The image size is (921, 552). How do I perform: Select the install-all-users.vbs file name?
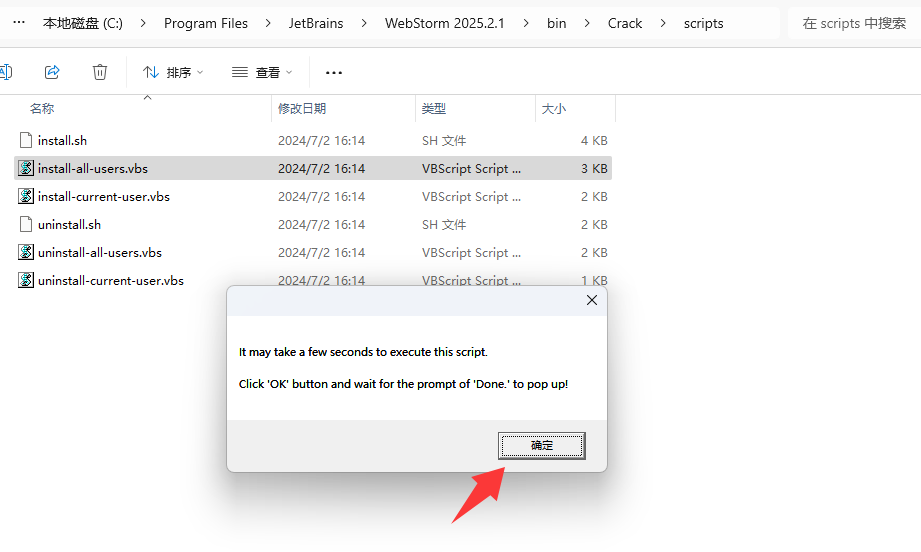coord(93,169)
